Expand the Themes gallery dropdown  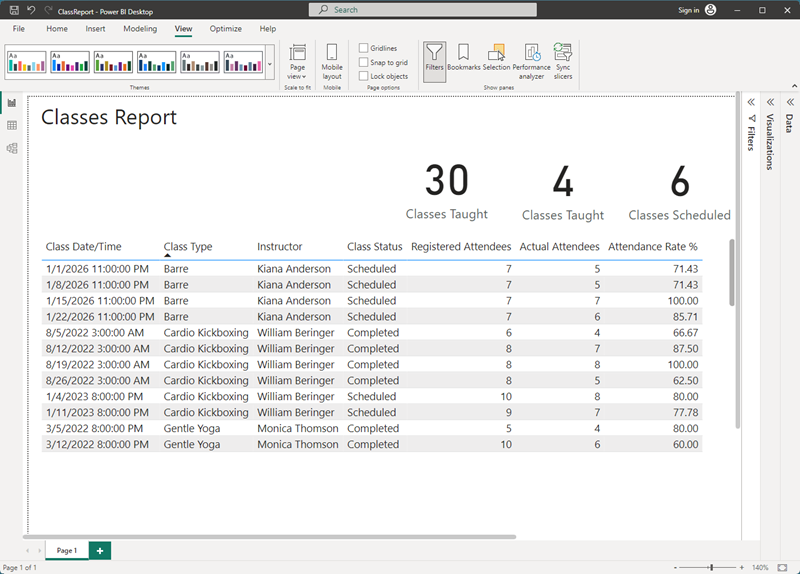pos(270,62)
